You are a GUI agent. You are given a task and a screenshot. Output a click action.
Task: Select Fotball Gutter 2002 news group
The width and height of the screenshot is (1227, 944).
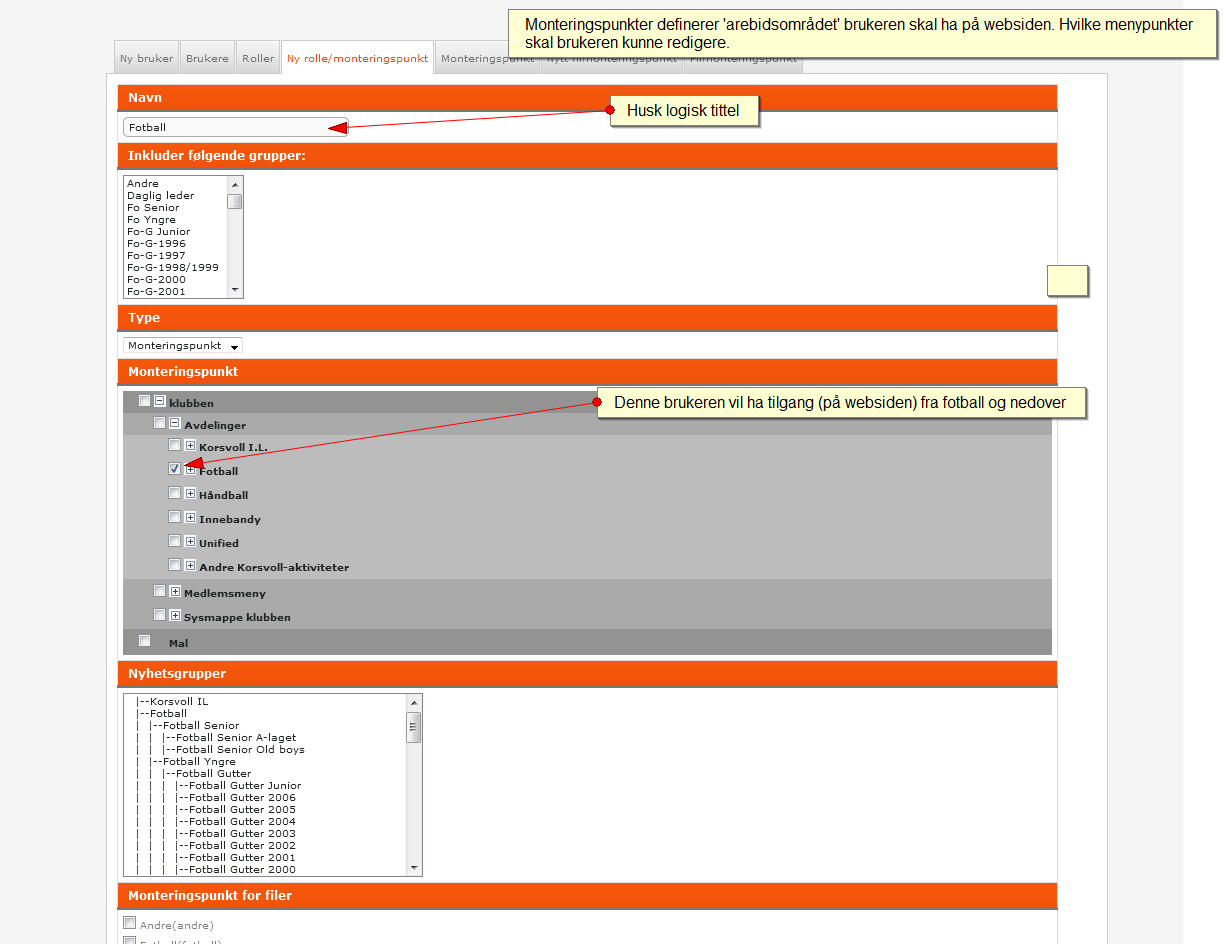216,846
